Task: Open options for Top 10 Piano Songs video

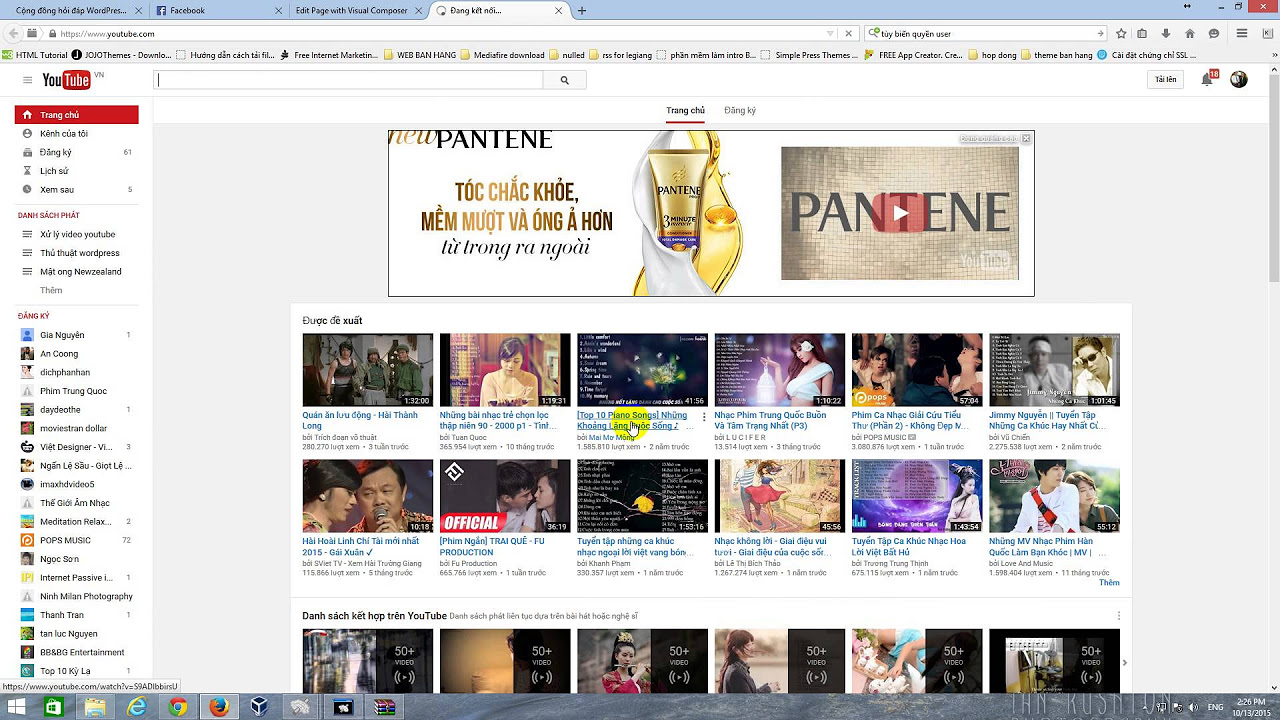Action: (704, 416)
